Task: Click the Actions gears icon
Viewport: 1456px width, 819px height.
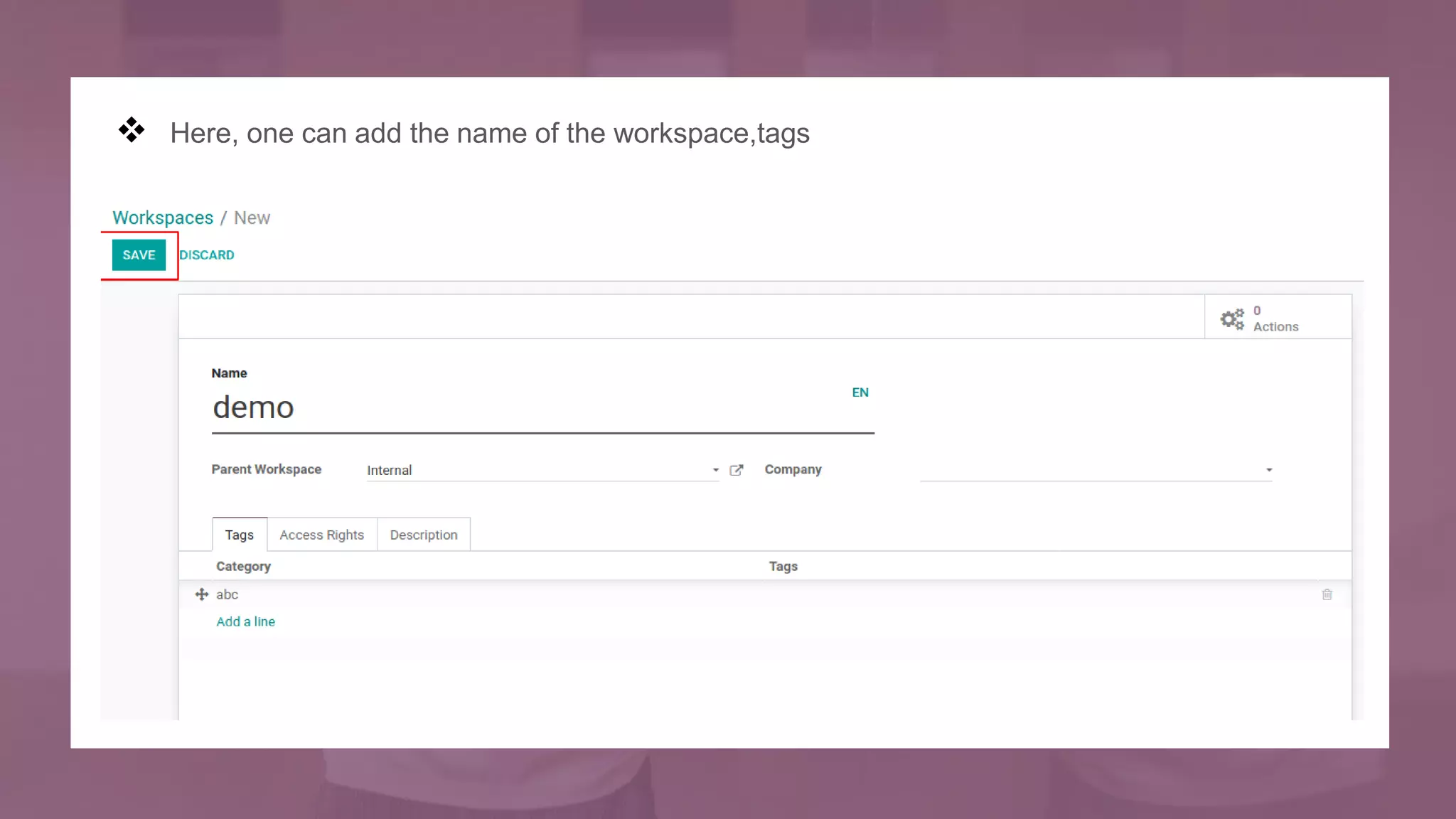Action: click(x=1232, y=318)
